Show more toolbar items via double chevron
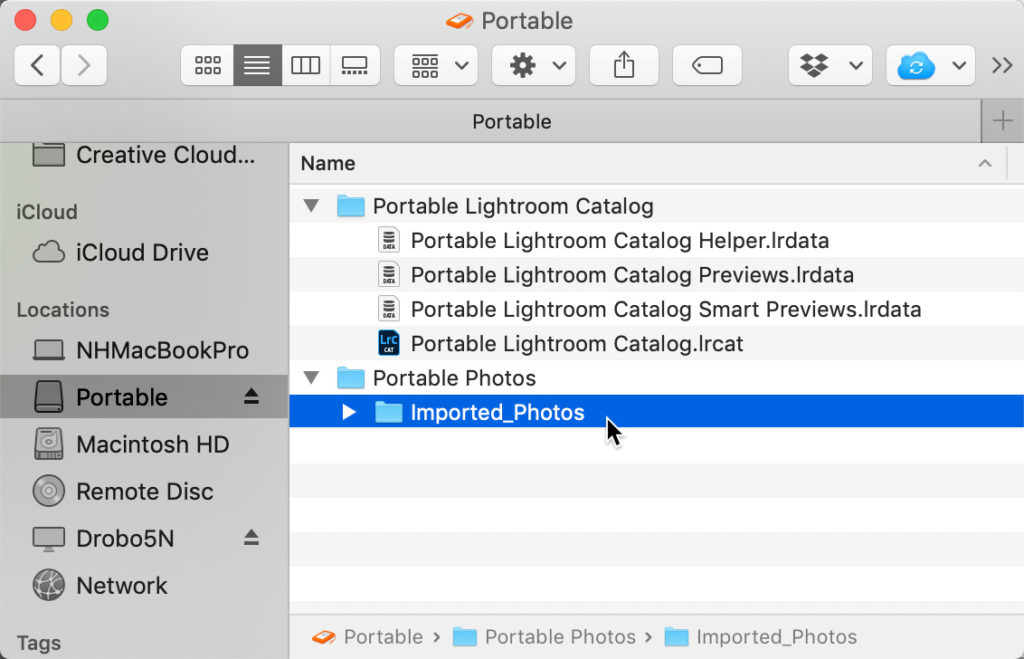 [1002, 65]
